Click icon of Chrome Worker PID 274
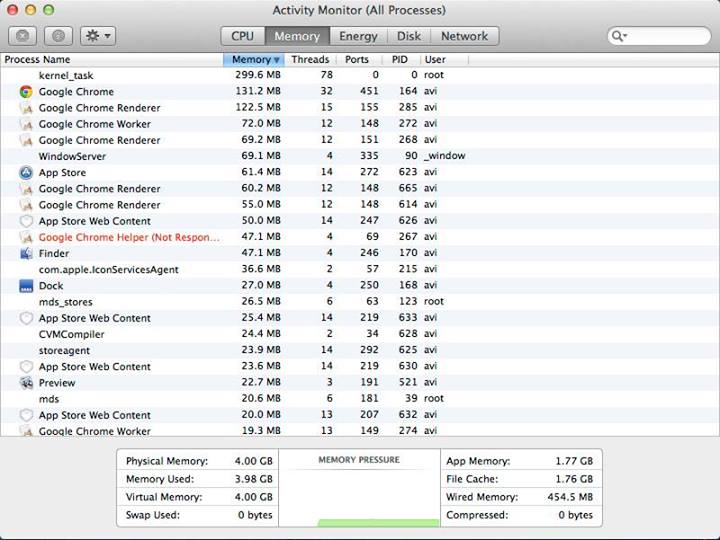720x540 pixels. pos(26,431)
